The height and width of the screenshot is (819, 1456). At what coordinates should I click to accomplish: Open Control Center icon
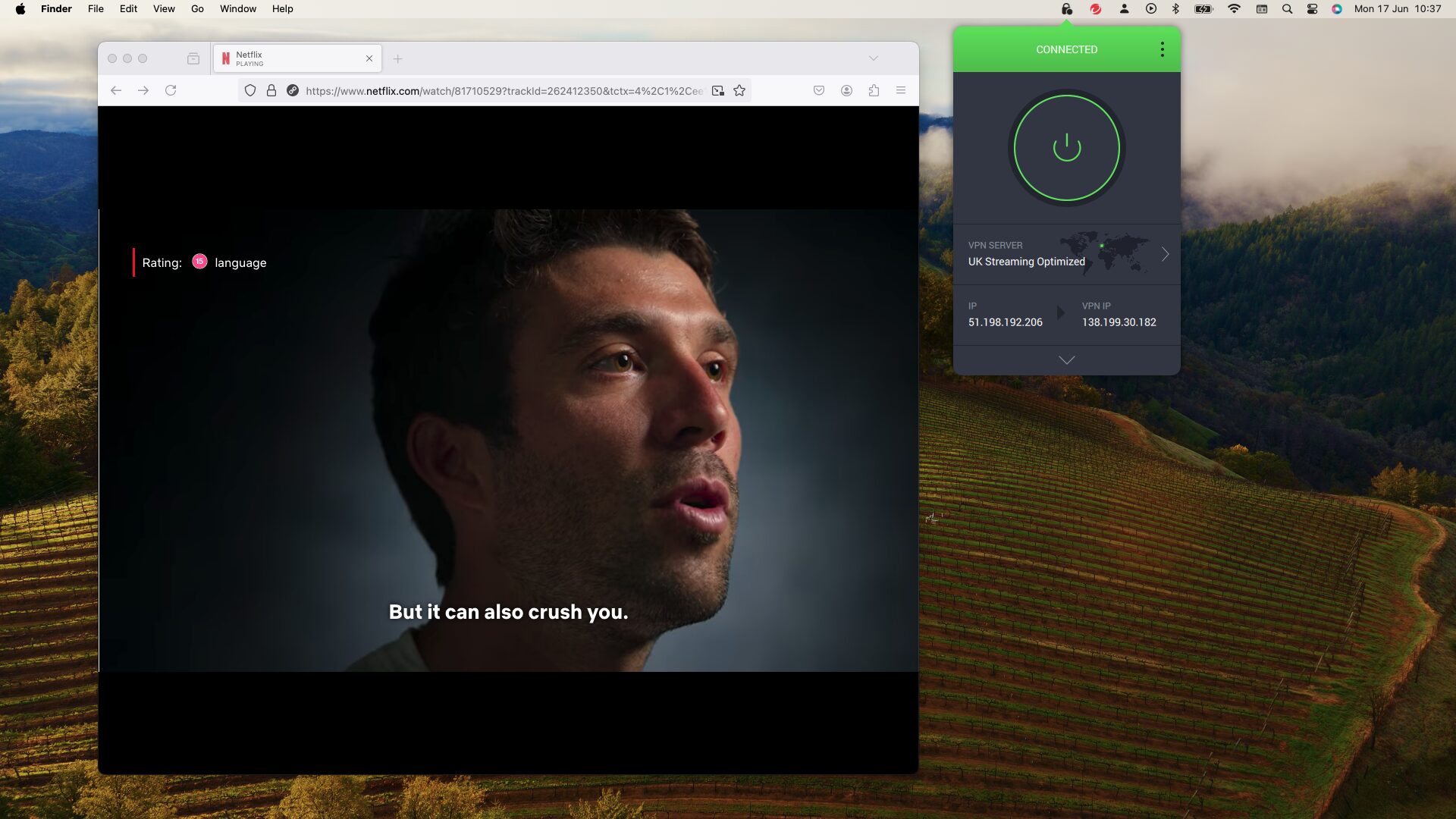[x=1312, y=9]
